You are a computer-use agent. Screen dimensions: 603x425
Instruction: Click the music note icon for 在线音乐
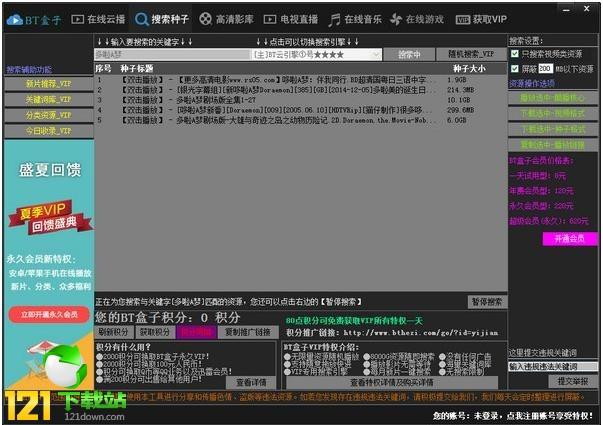pyautogui.click(x=334, y=19)
